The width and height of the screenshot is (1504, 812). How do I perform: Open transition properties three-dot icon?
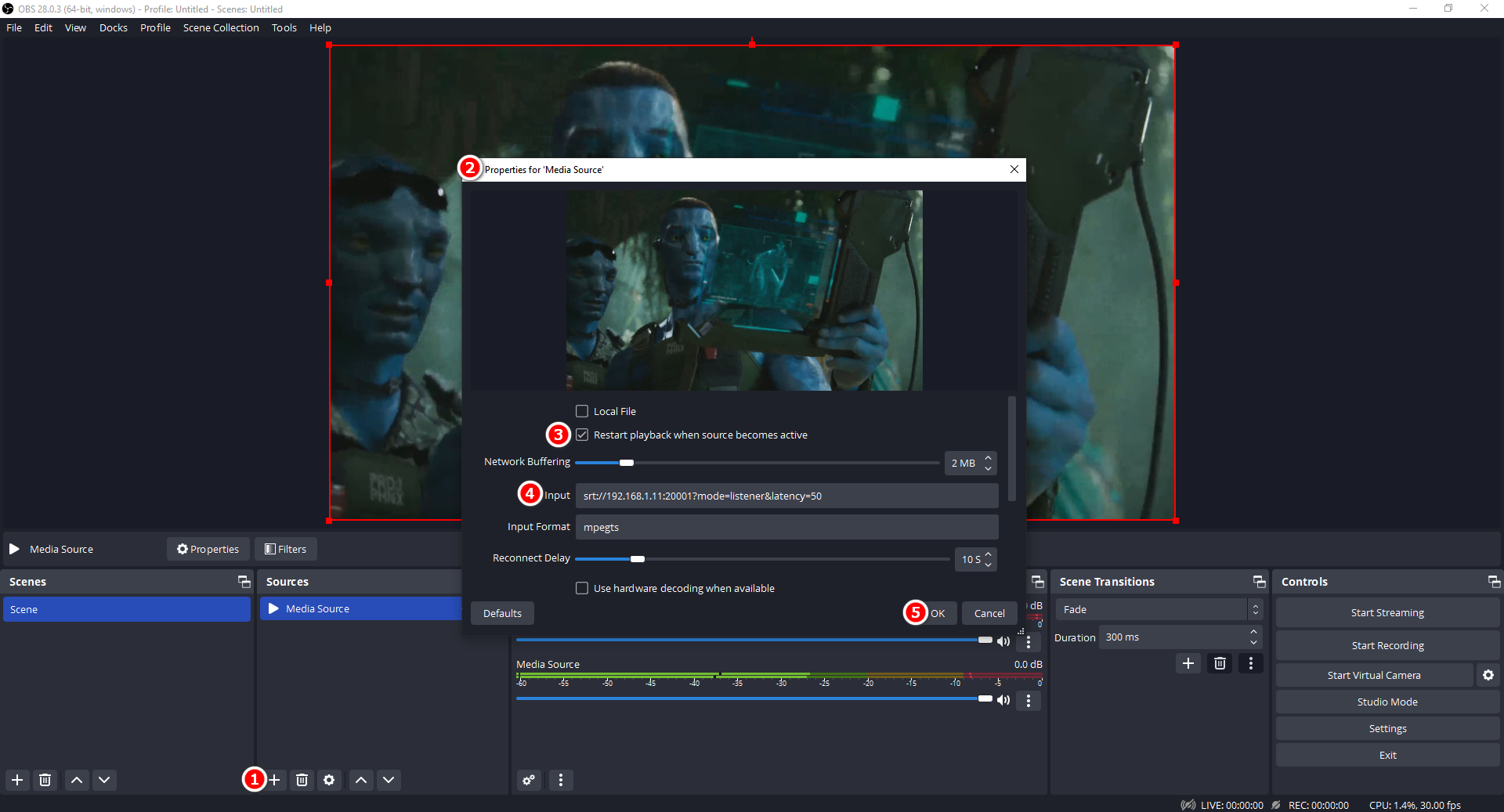(x=1251, y=663)
